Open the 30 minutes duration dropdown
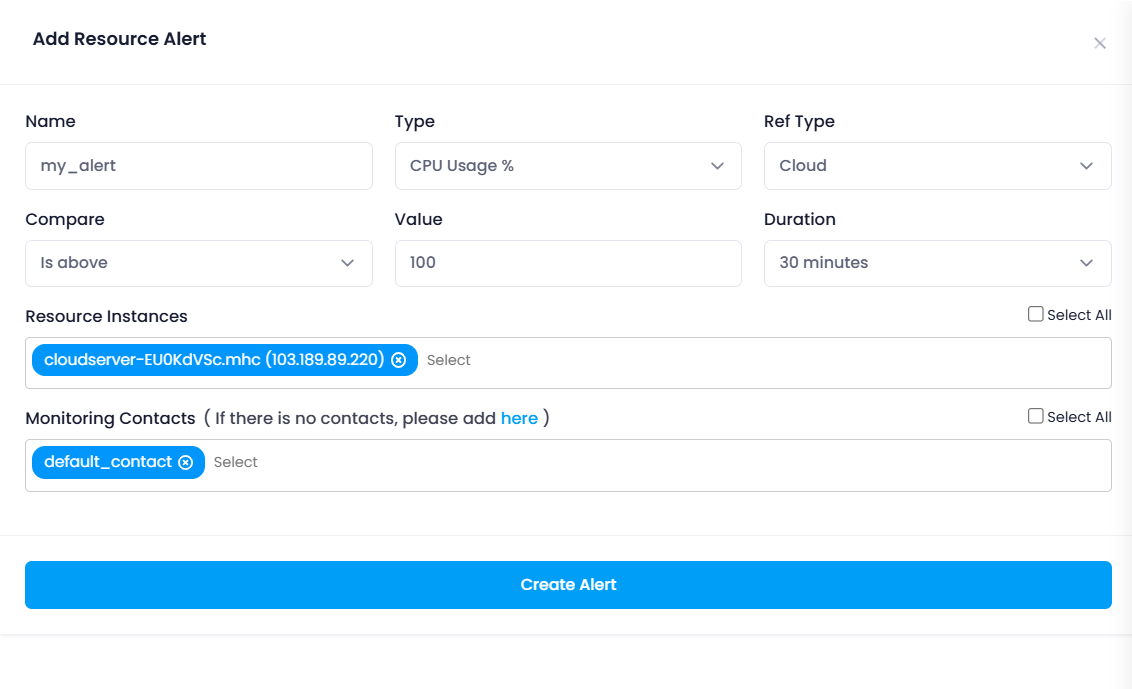1132x689 pixels. (938, 263)
